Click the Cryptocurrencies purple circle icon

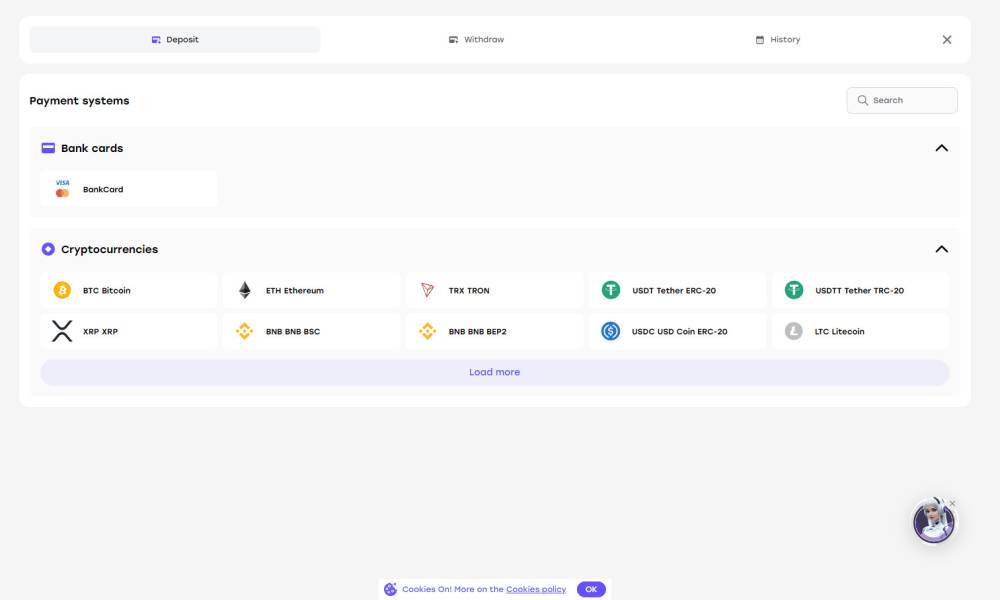click(48, 249)
